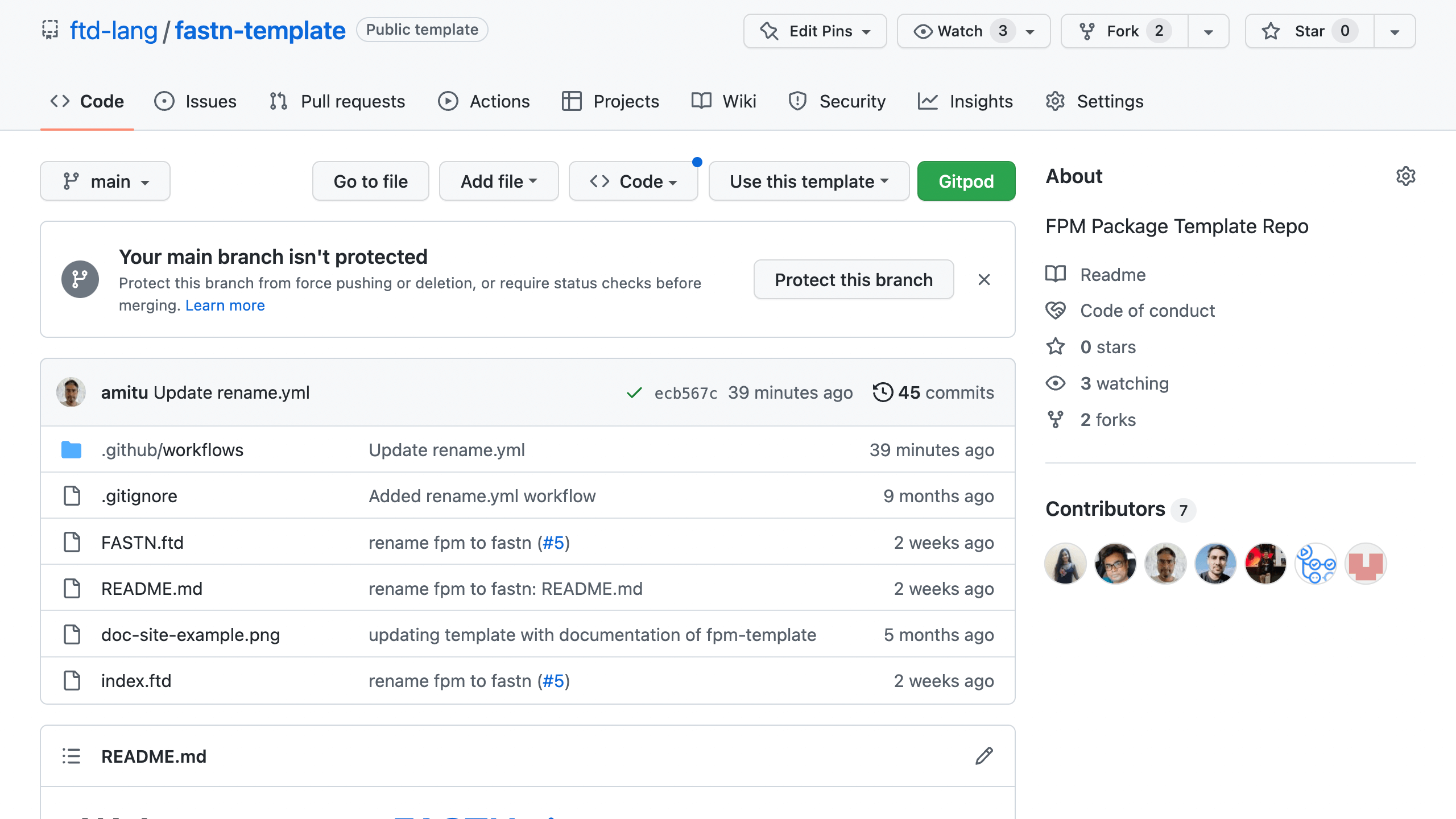
Task: Open the README.md table of contents icon
Action: [x=71, y=756]
